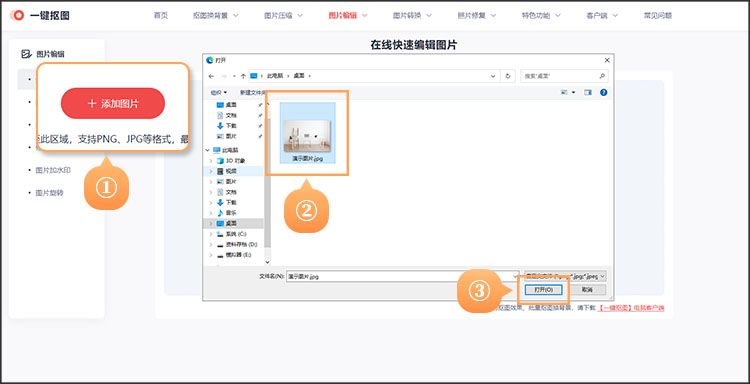Expand the selected 桌面 node under 此电脑
The width and height of the screenshot is (750, 384).
click(211, 223)
